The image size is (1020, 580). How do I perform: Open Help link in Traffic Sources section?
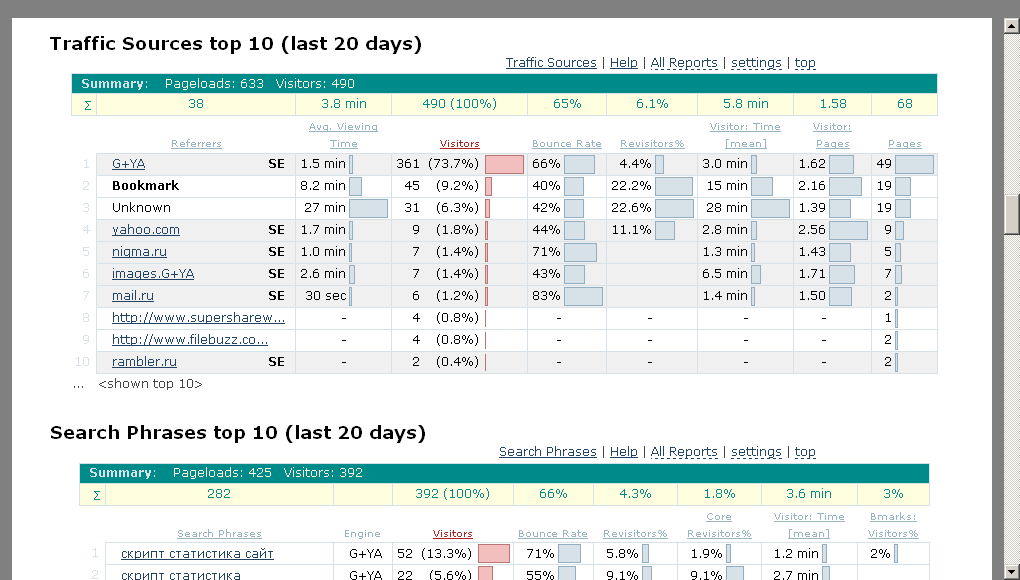[623, 63]
